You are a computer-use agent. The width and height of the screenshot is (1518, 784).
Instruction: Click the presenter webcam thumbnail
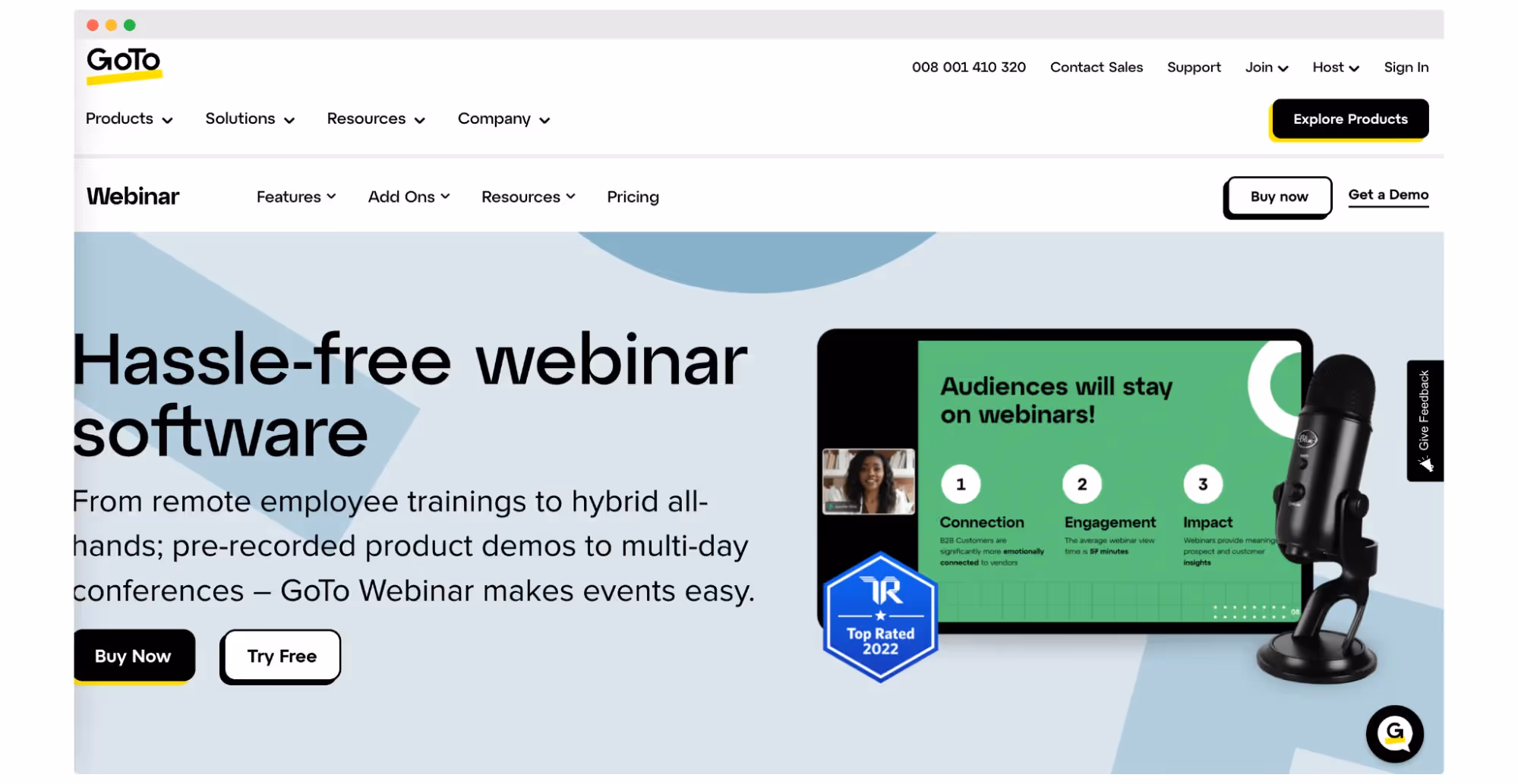pyautogui.click(x=868, y=481)
